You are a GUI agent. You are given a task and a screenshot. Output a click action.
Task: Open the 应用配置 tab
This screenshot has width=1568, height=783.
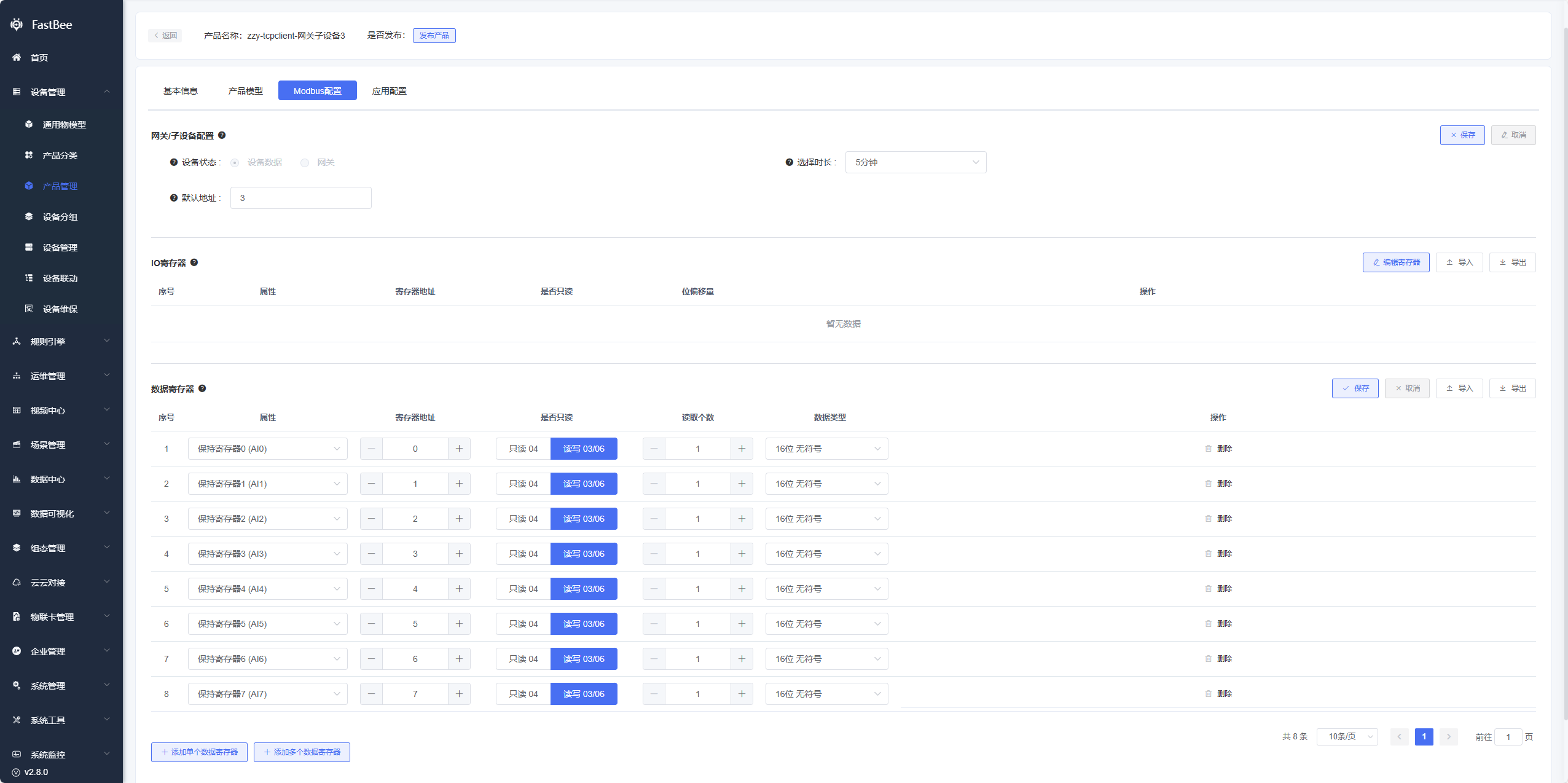pos(389,91)
